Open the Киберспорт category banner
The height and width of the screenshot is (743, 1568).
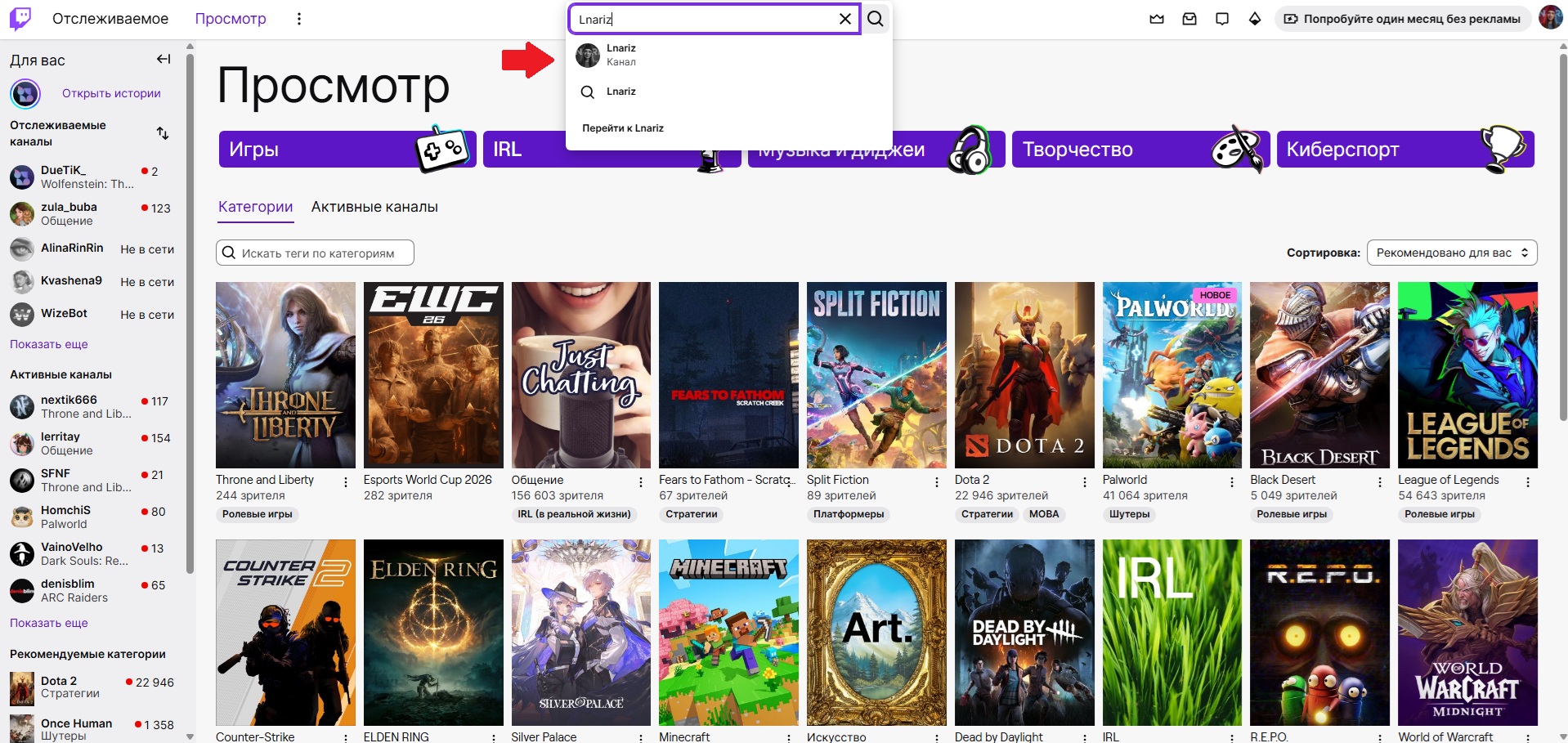[1405, 150]
